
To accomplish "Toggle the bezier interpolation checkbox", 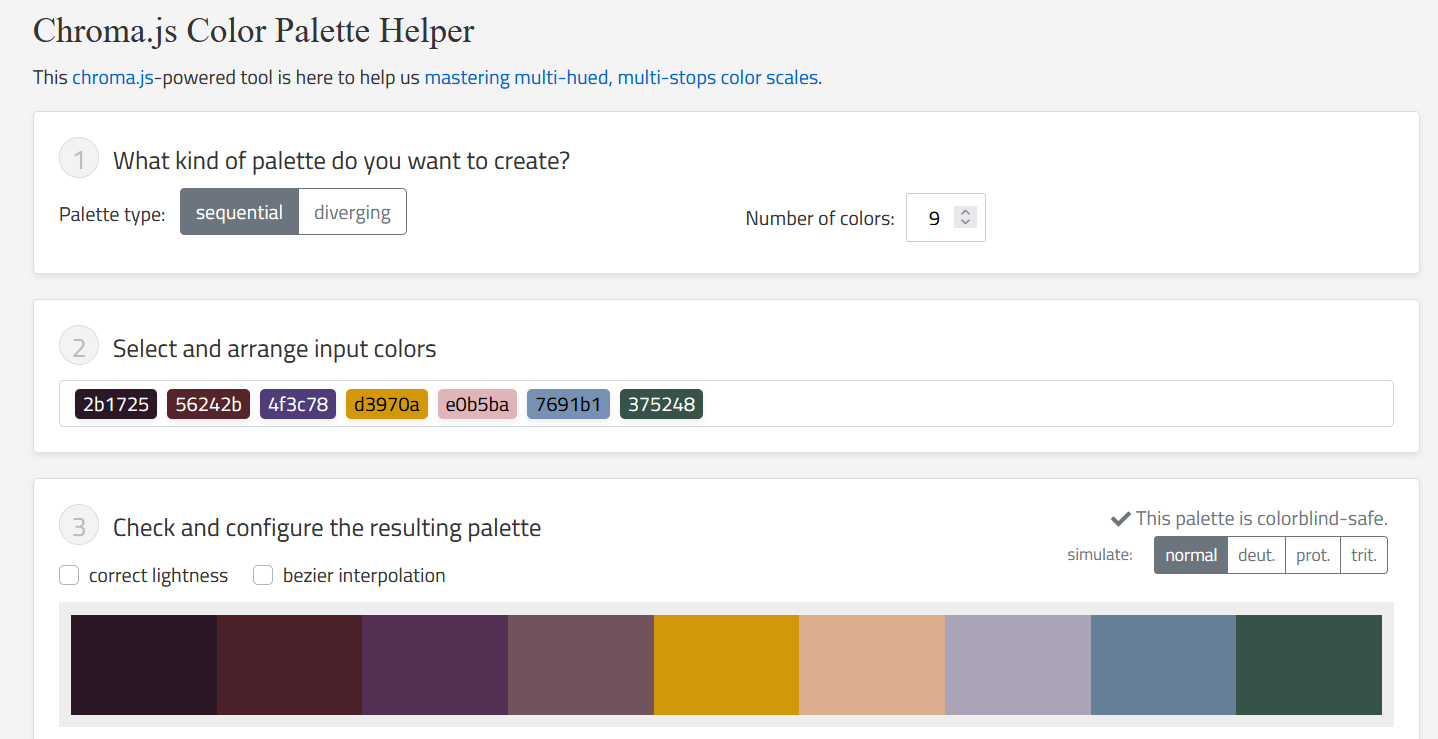I will point(263,575).
